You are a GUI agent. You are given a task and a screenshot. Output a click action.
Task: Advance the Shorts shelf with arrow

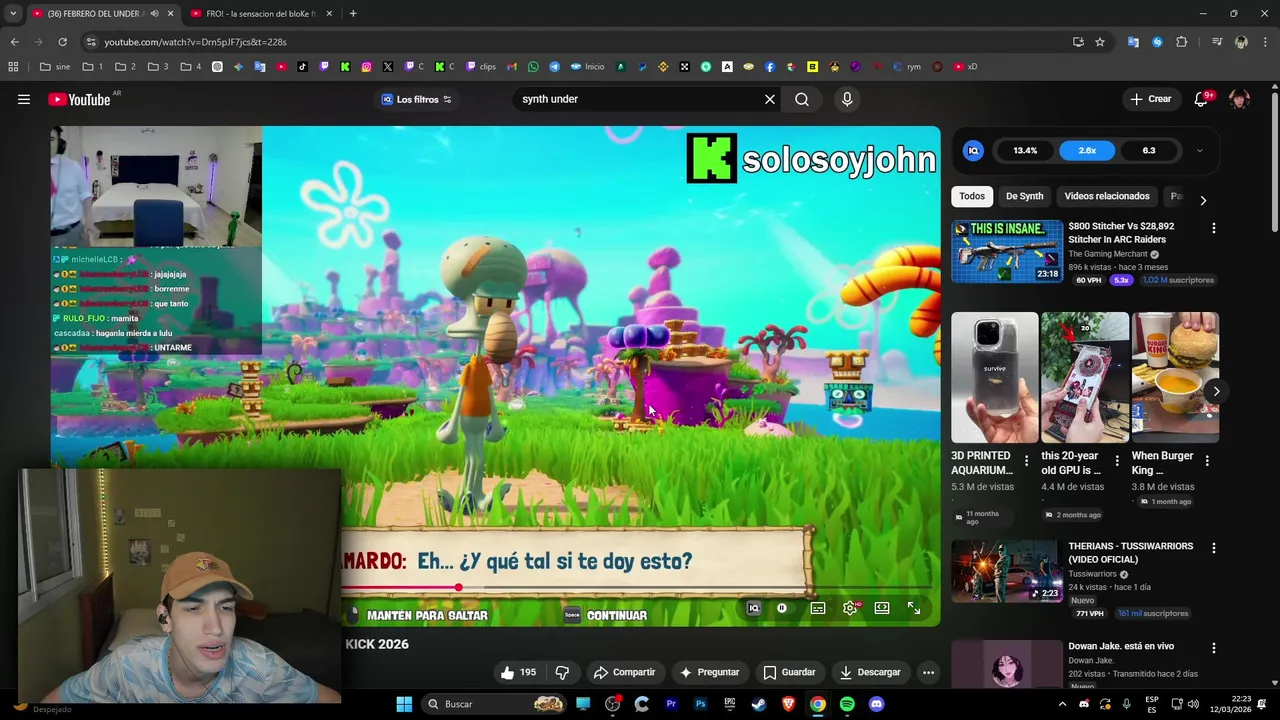(x=1216, y=391)
